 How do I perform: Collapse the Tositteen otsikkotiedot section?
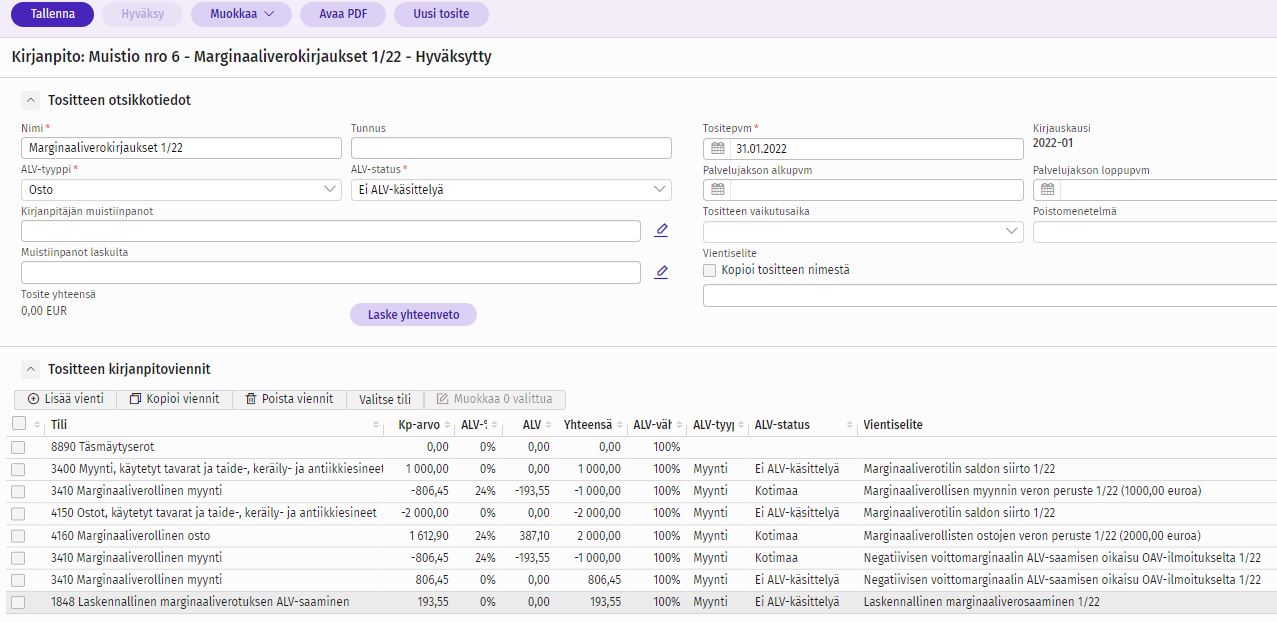point(30,100)
